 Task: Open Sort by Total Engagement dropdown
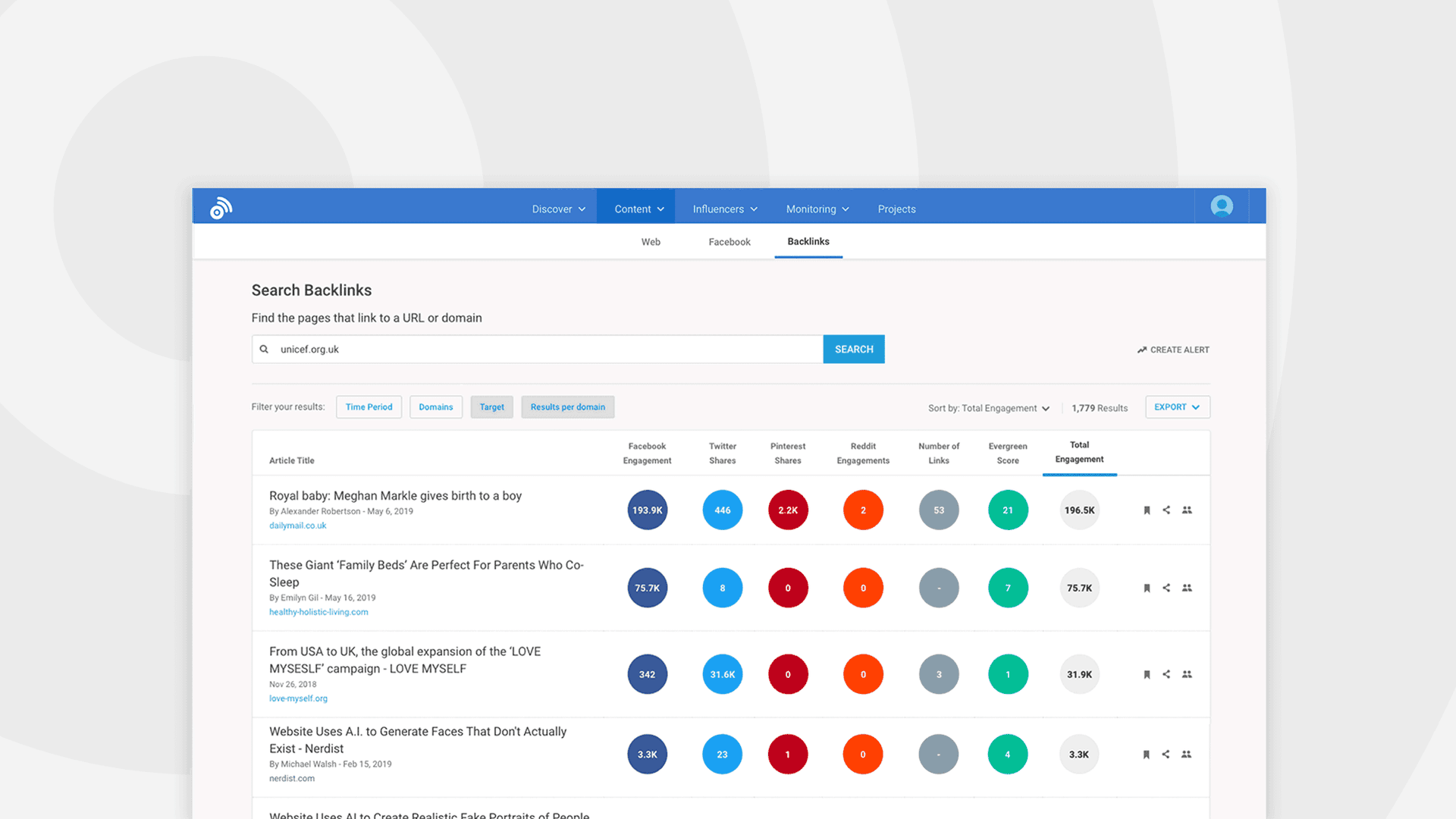coord(989,408)
